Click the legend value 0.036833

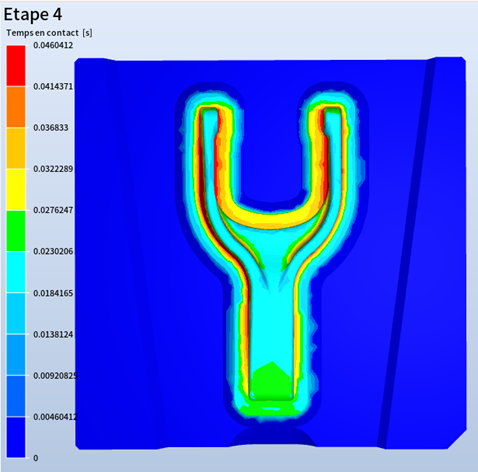[x=51, y=128]
